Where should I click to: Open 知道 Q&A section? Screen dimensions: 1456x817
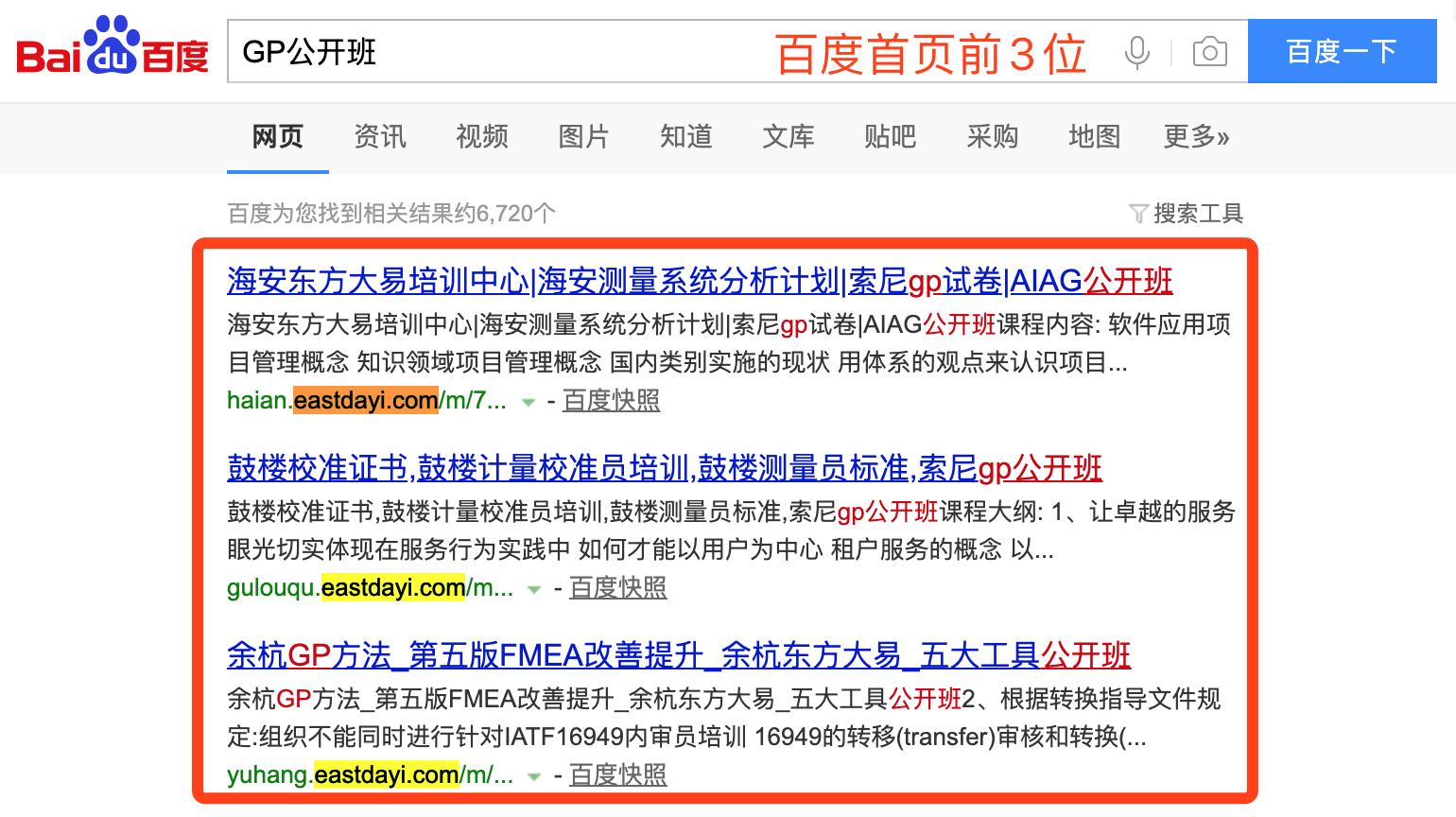(x=685, y=138)
